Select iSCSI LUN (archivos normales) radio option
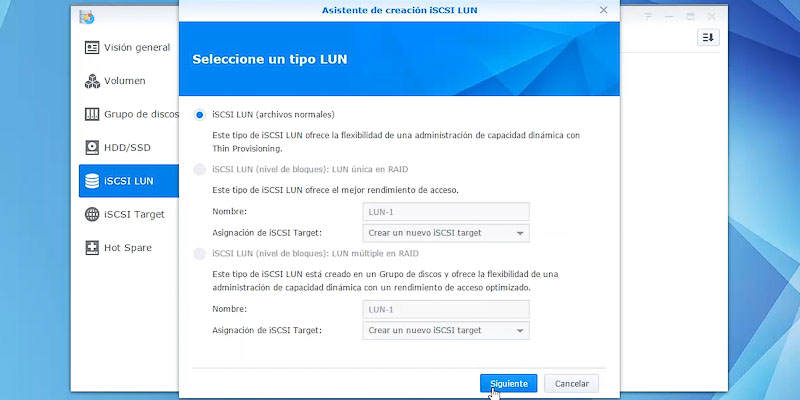The image size is (800, 400). (x=199, y=115)
